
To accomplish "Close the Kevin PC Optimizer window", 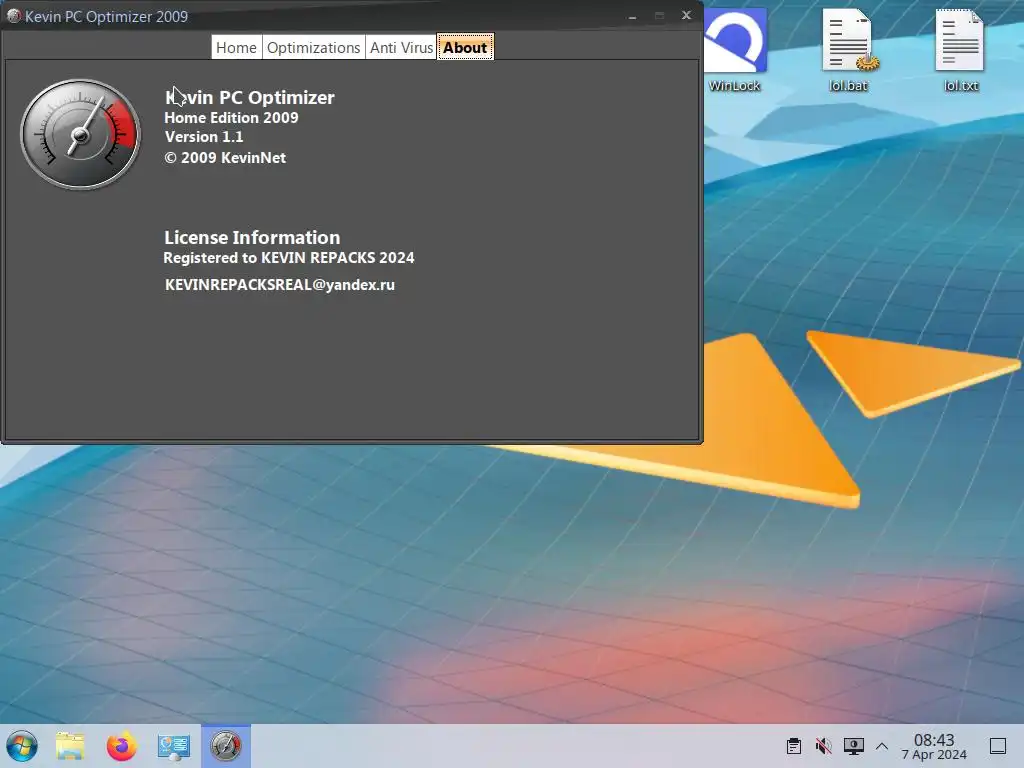I will (686, 16).
